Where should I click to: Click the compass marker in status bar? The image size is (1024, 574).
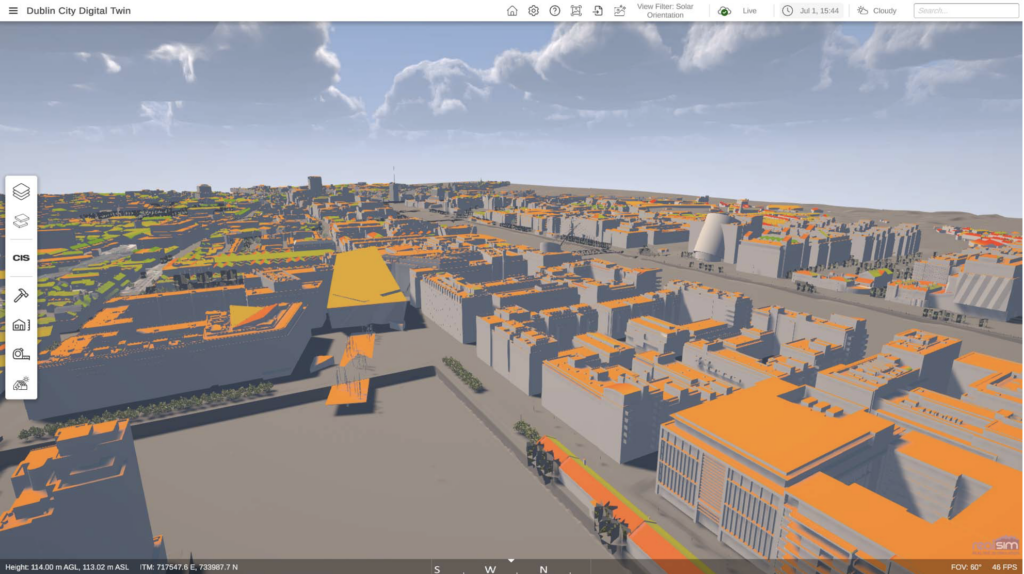[x=511, y=561]
